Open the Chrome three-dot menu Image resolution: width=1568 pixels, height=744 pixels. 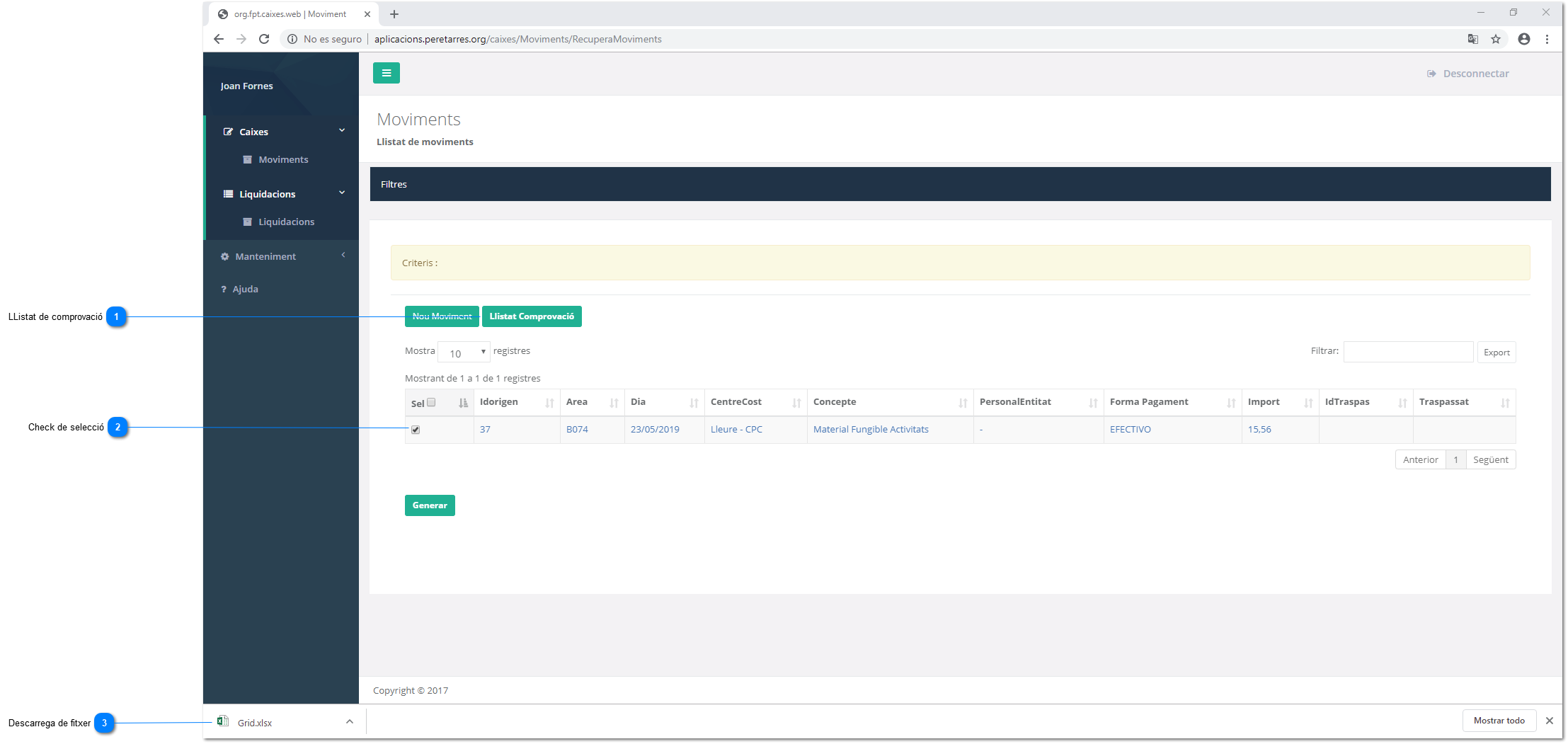pos(1547,39)
